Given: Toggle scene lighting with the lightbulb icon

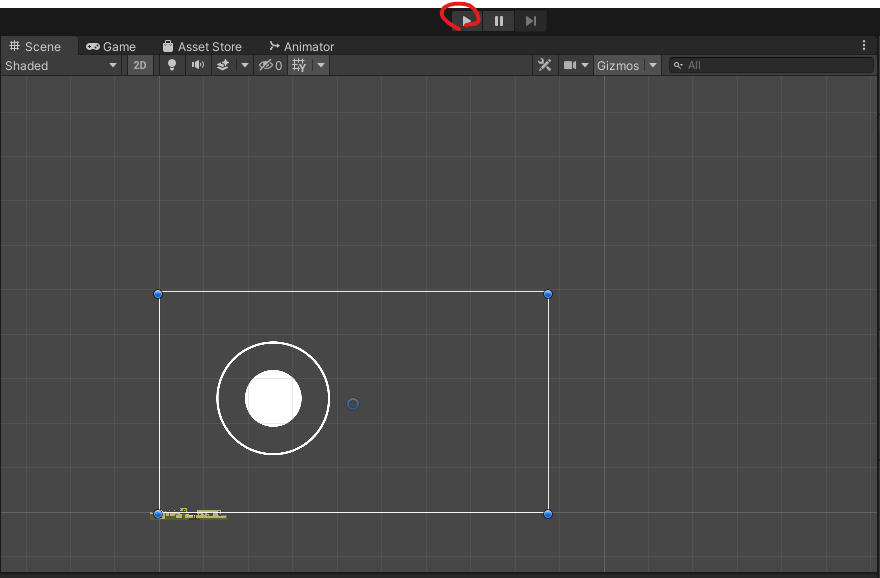Looking at the screenshot, I should (172, 66).
